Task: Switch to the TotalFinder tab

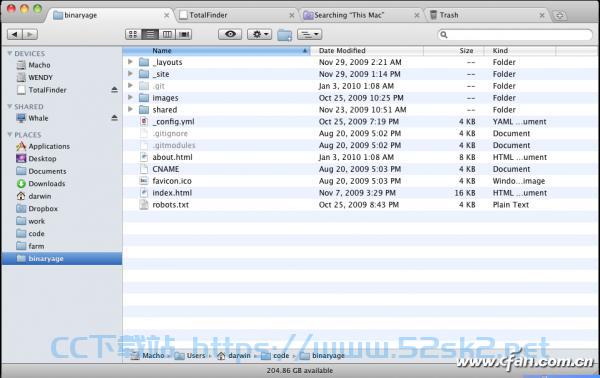Action: [x=236, y=15]
